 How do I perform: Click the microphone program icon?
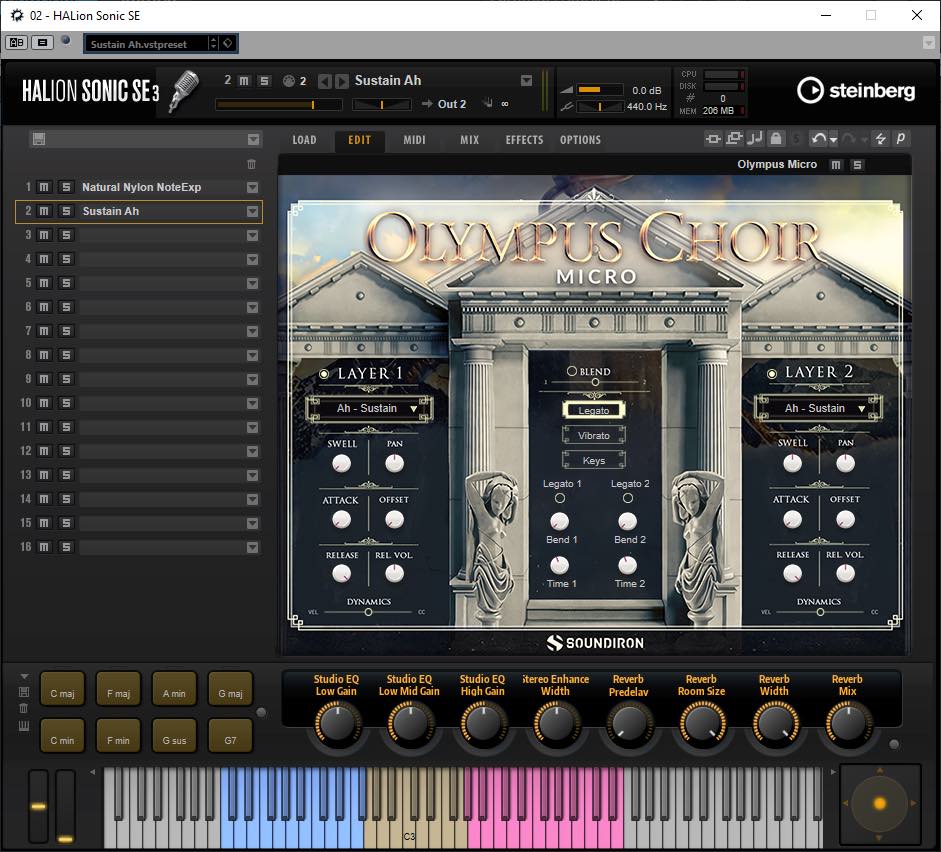(184, 91)
